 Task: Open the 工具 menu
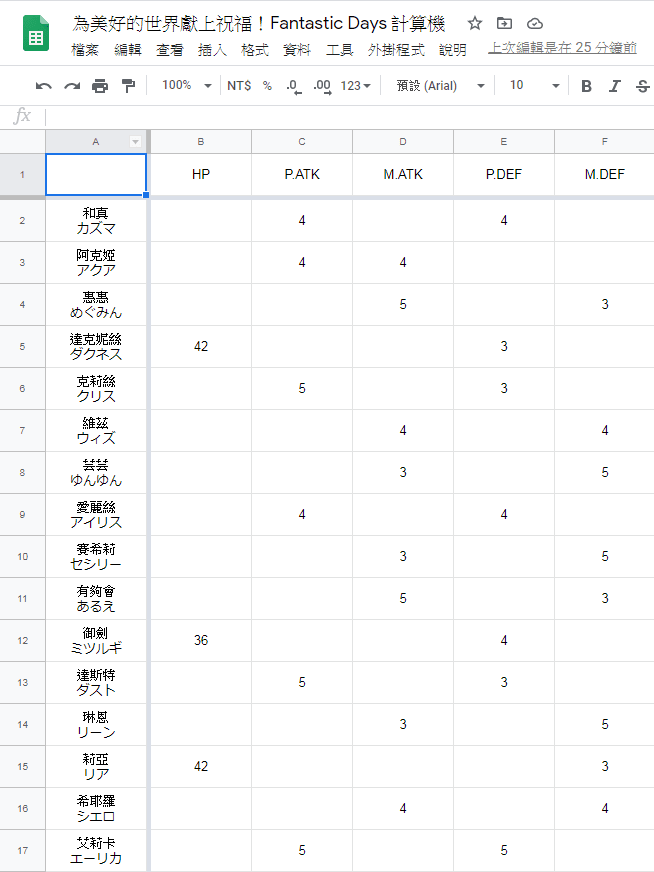(x=339, y=50)
